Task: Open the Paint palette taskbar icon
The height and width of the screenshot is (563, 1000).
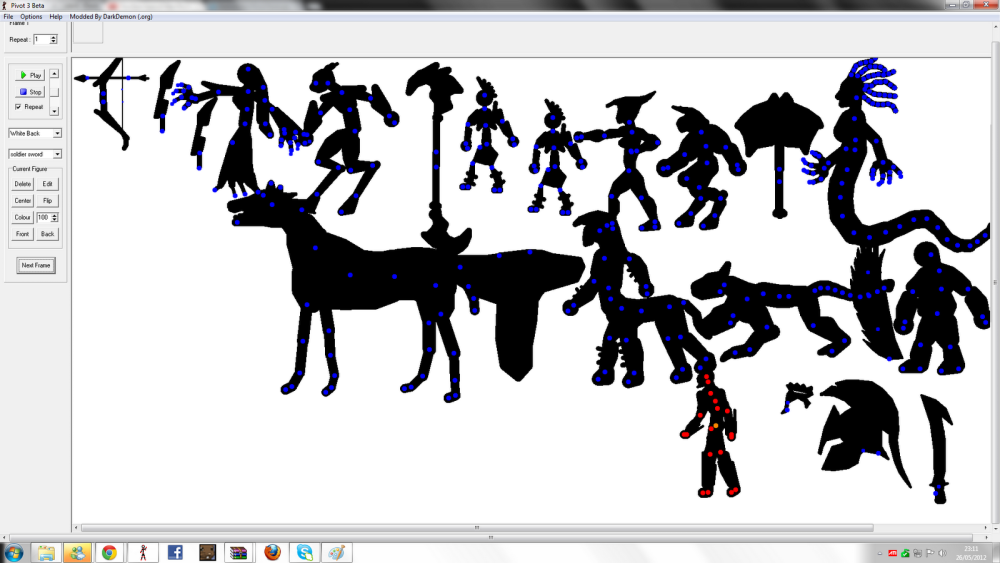Action: click(337, 553)
